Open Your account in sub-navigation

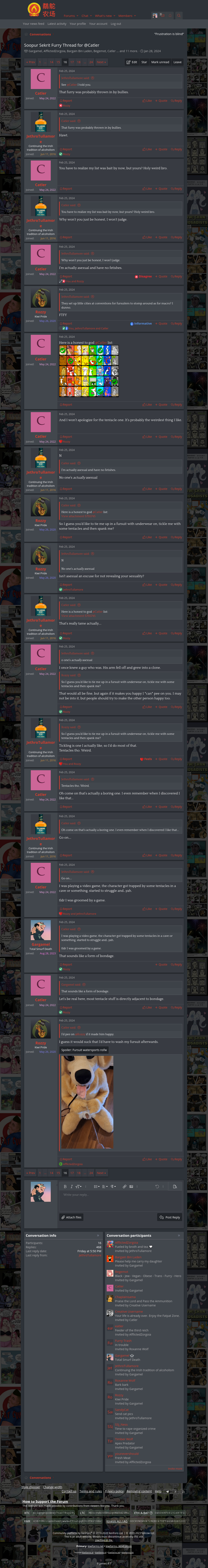[x=98, y=24]
